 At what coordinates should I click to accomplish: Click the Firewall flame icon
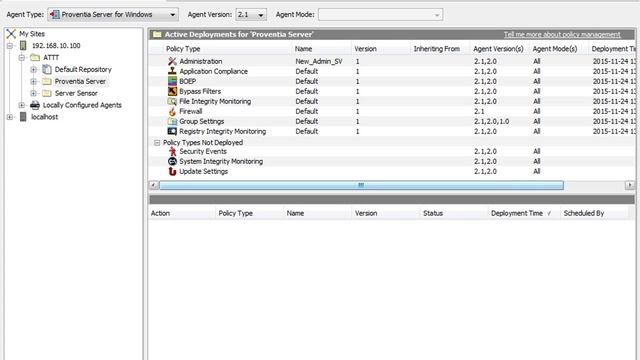(172, 111)
